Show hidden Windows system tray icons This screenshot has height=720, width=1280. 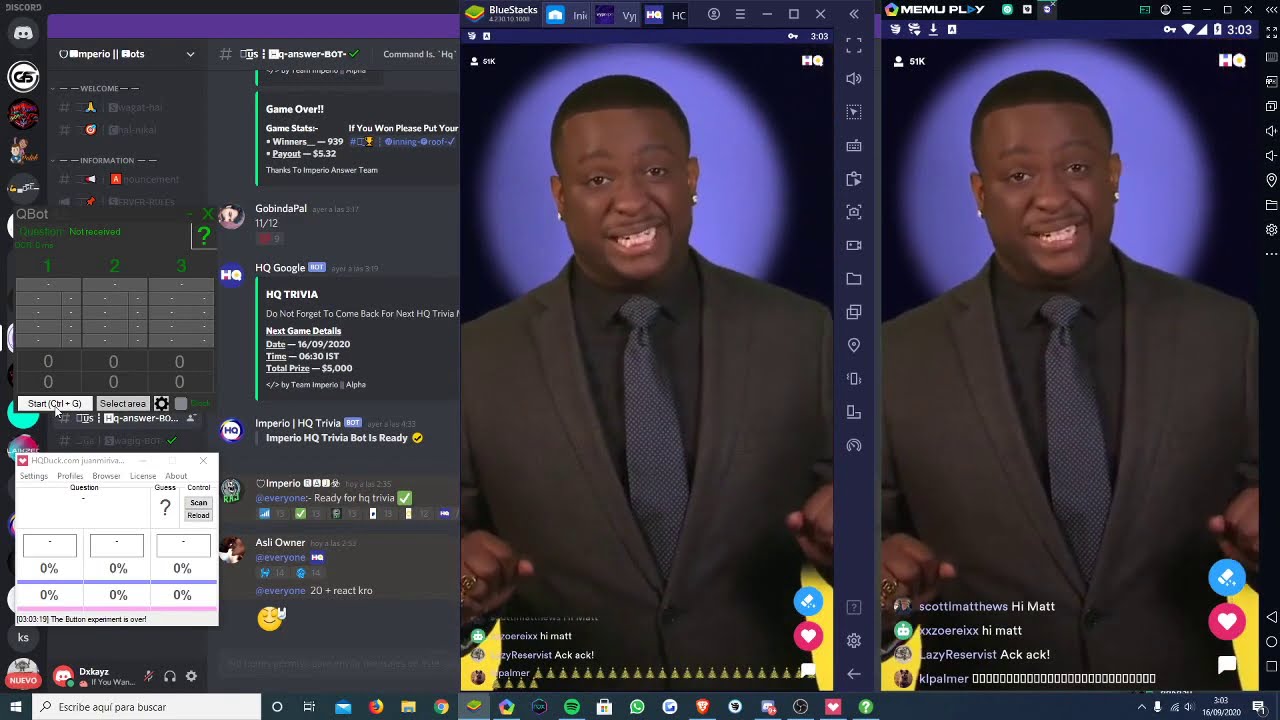[x=1141, y=707]
